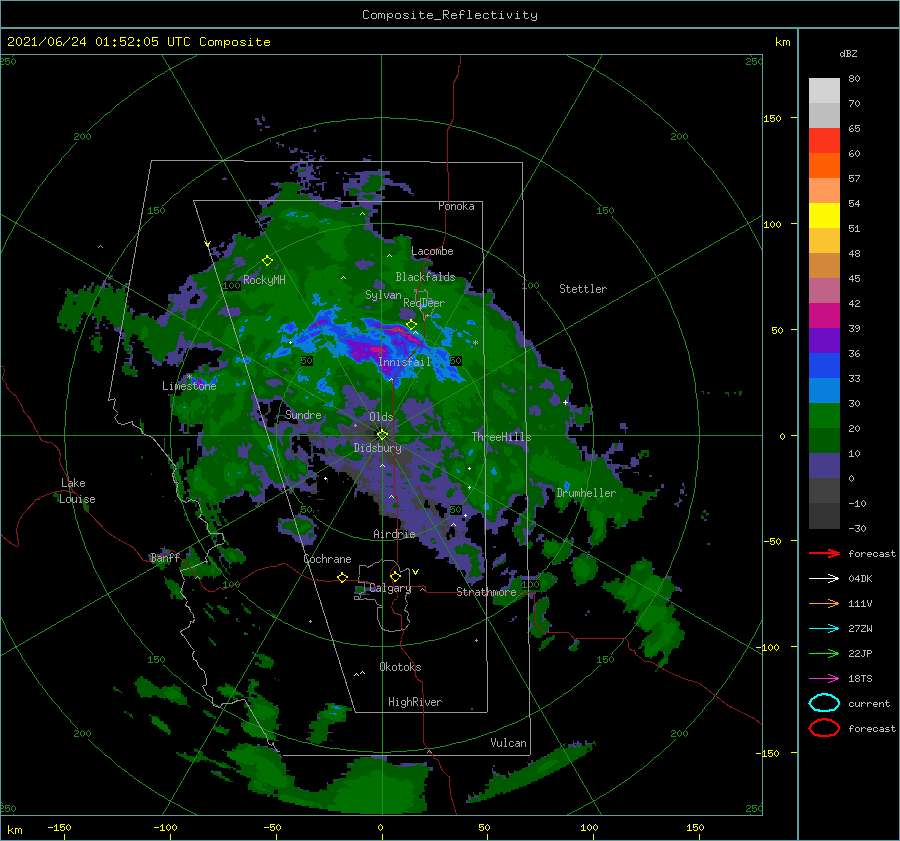Click the Blackfalds city label

tap(425, 277)
